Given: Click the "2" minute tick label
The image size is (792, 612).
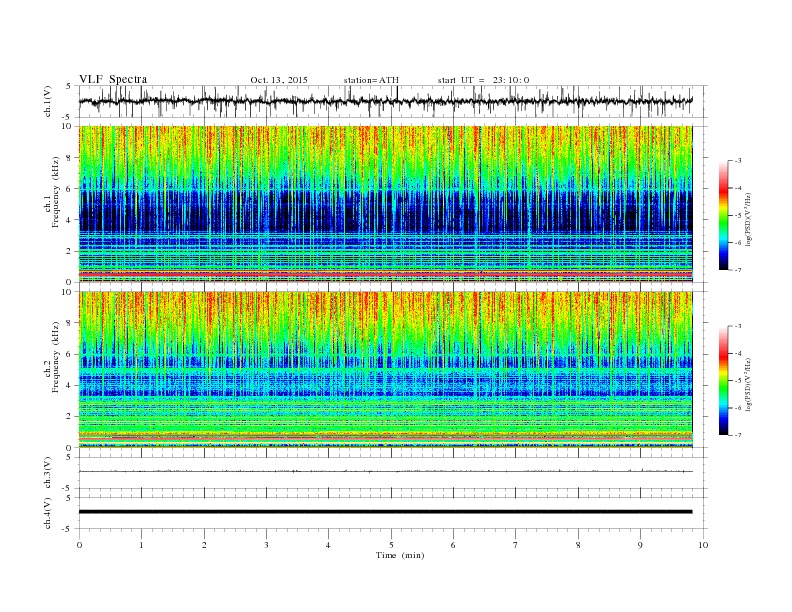Looking at the screenshot, I should (x=204, y=545).
